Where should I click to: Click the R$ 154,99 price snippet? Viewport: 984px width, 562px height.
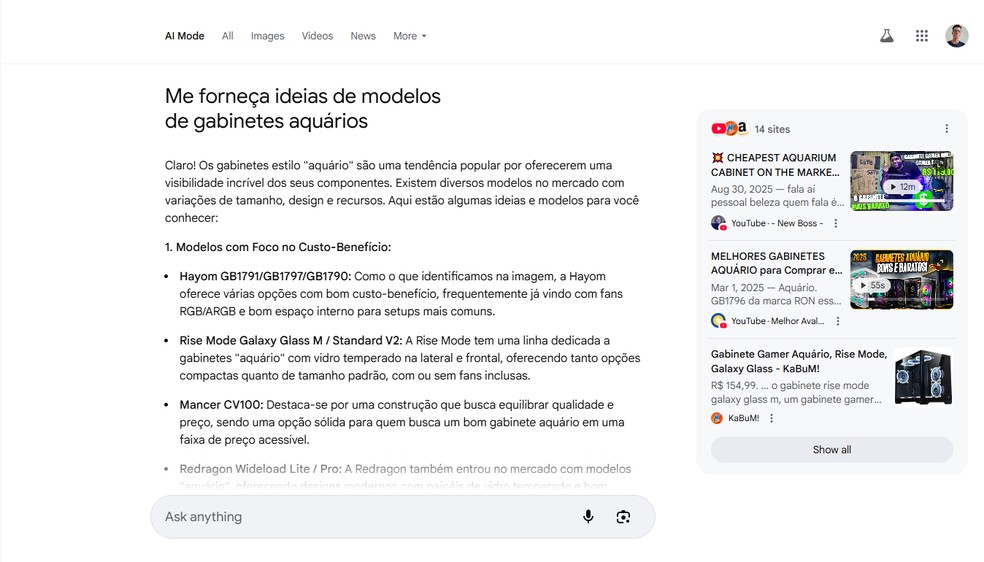pos(796,392)
